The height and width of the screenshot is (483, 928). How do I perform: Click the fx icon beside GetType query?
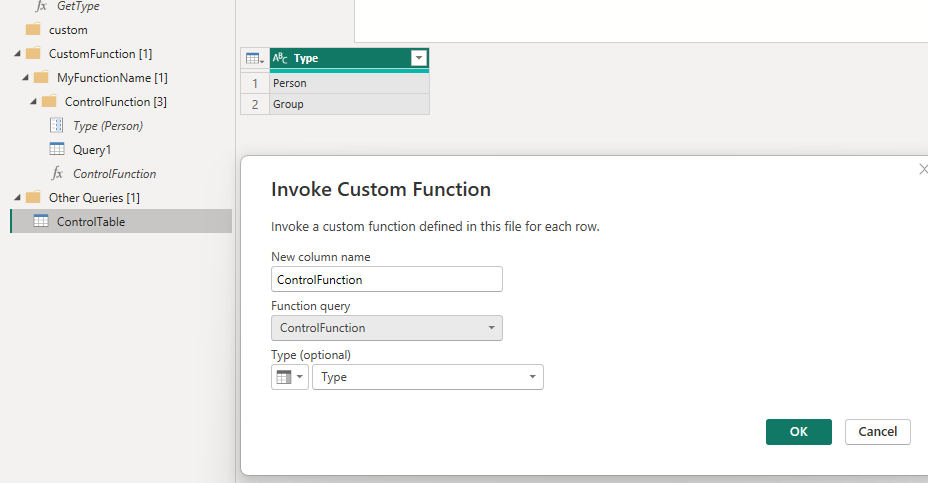41,6
